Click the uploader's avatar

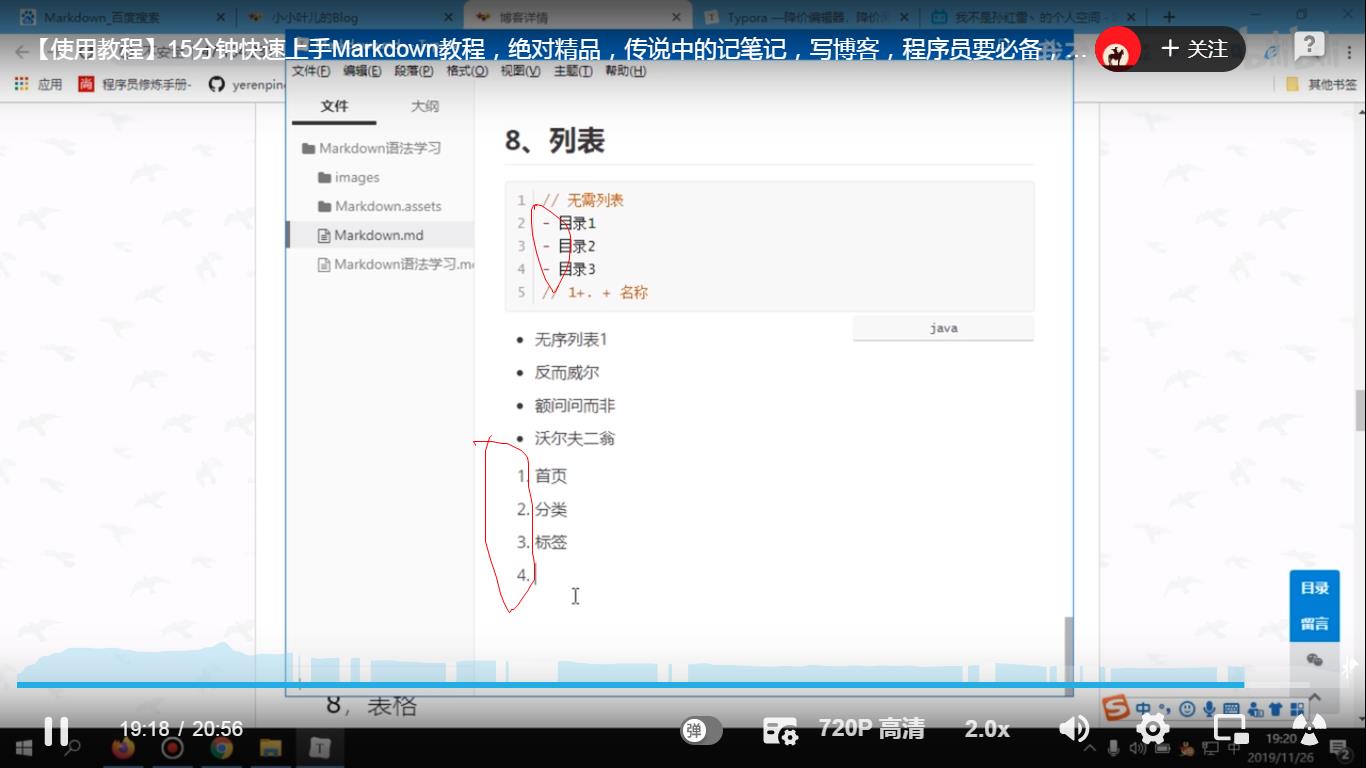tap(1118, 50)
